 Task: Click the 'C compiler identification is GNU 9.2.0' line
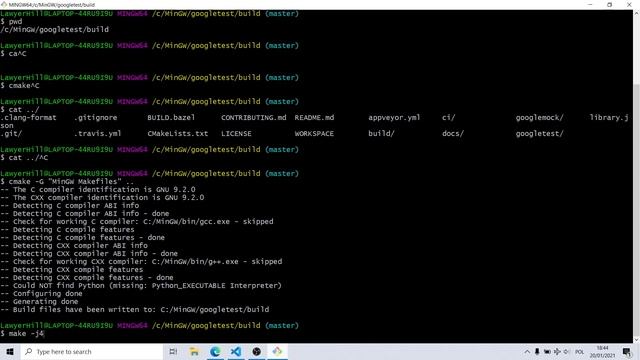pos(98,189)
